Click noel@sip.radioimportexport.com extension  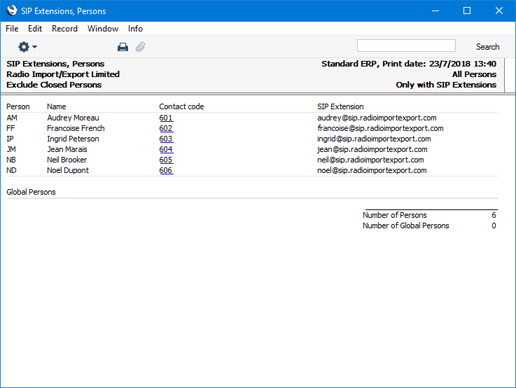click(x=372, y=170)
